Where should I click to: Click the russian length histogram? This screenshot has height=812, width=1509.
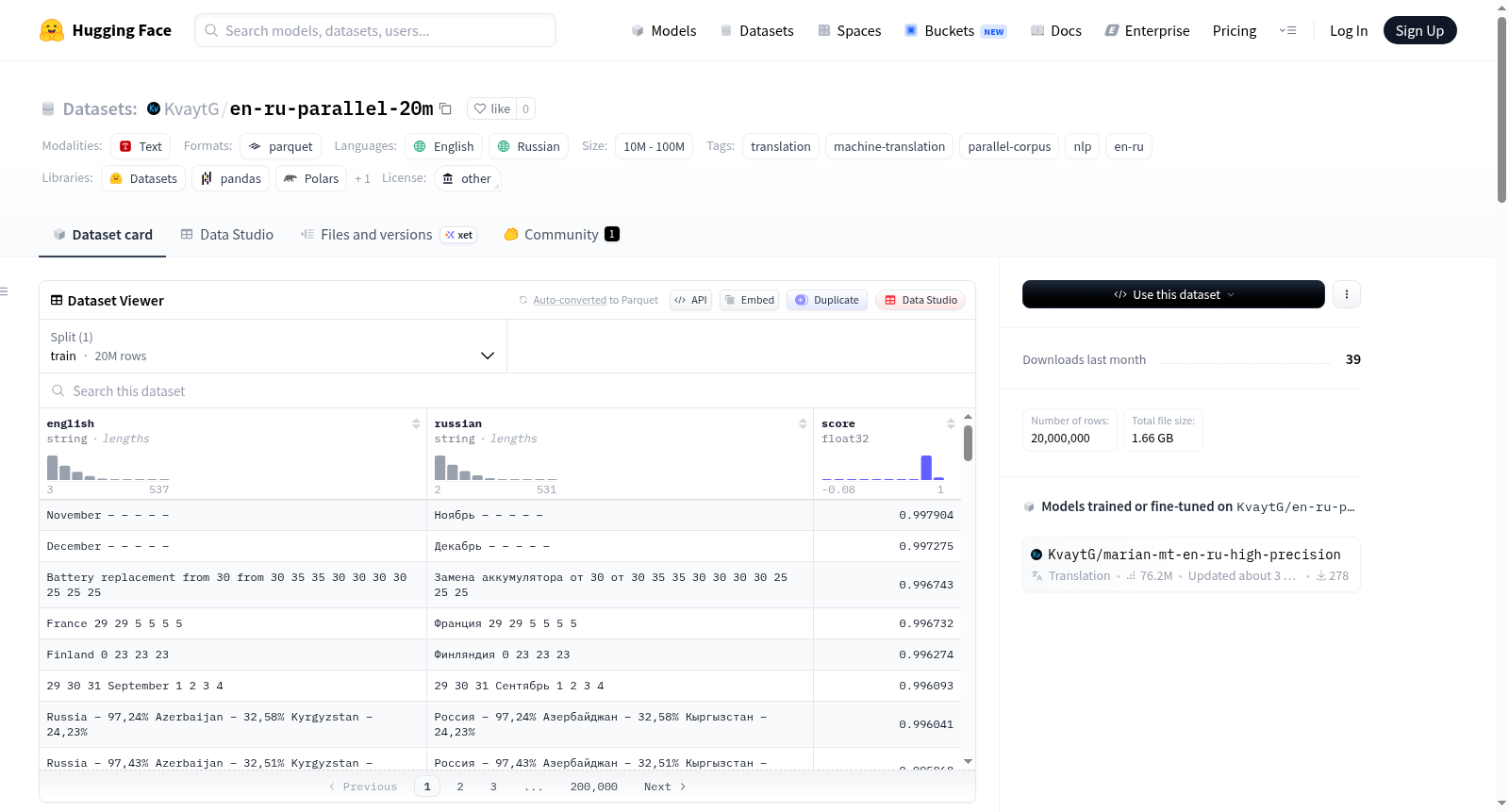coord(496,468)
